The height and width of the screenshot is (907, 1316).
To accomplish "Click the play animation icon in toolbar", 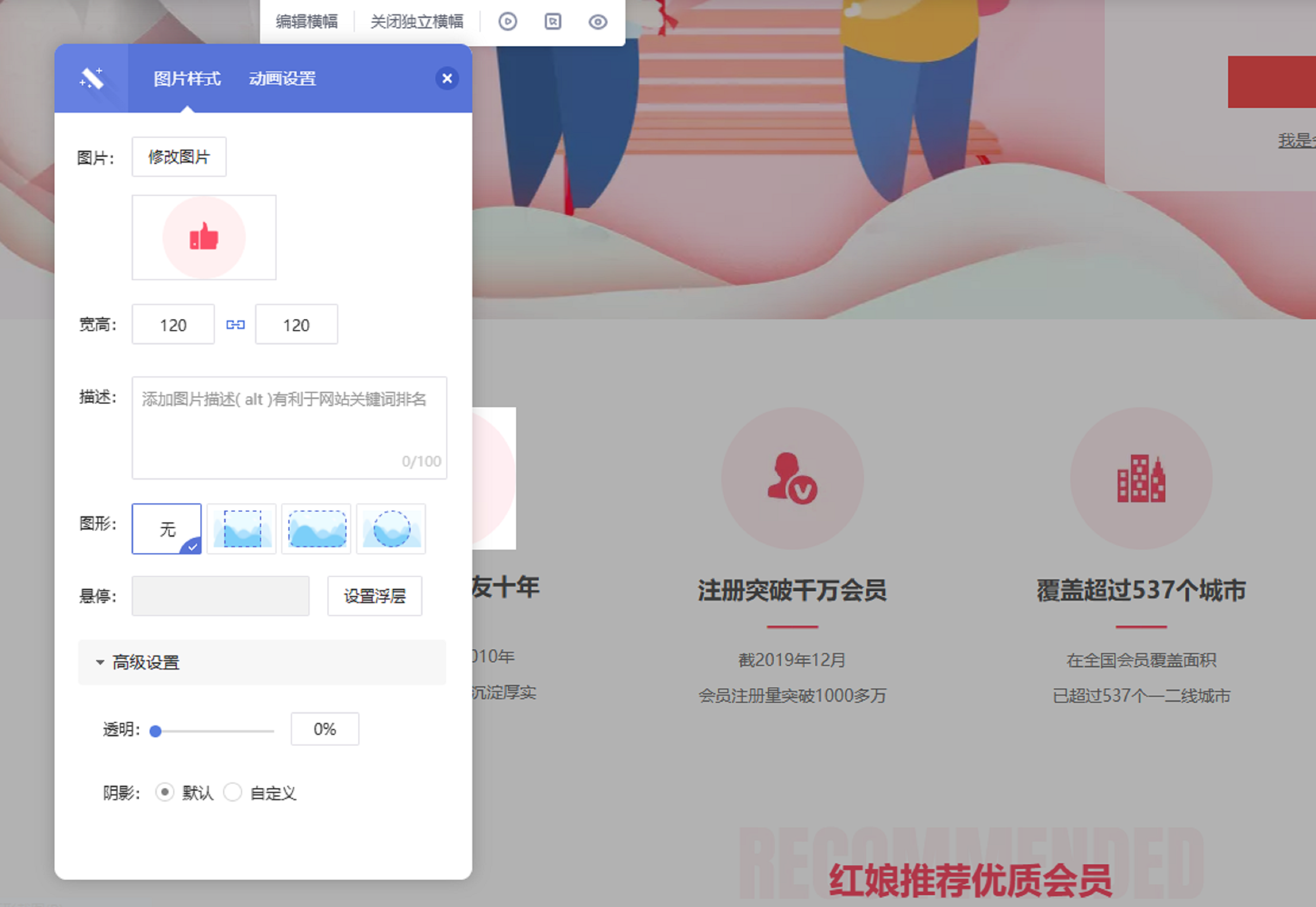I will click(x=507, y=22).
